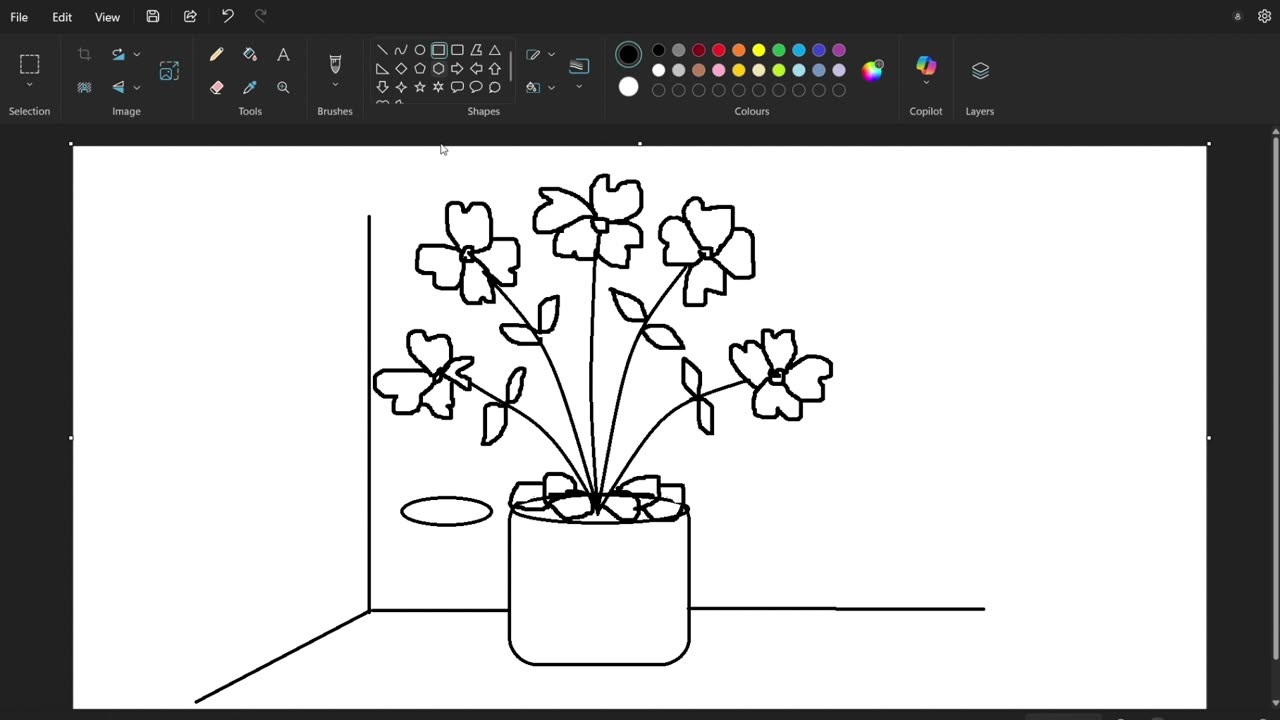The width and height of the screenshot is (1280, 720).
Task: Select the Triangle shape
Action: [495, 50]
